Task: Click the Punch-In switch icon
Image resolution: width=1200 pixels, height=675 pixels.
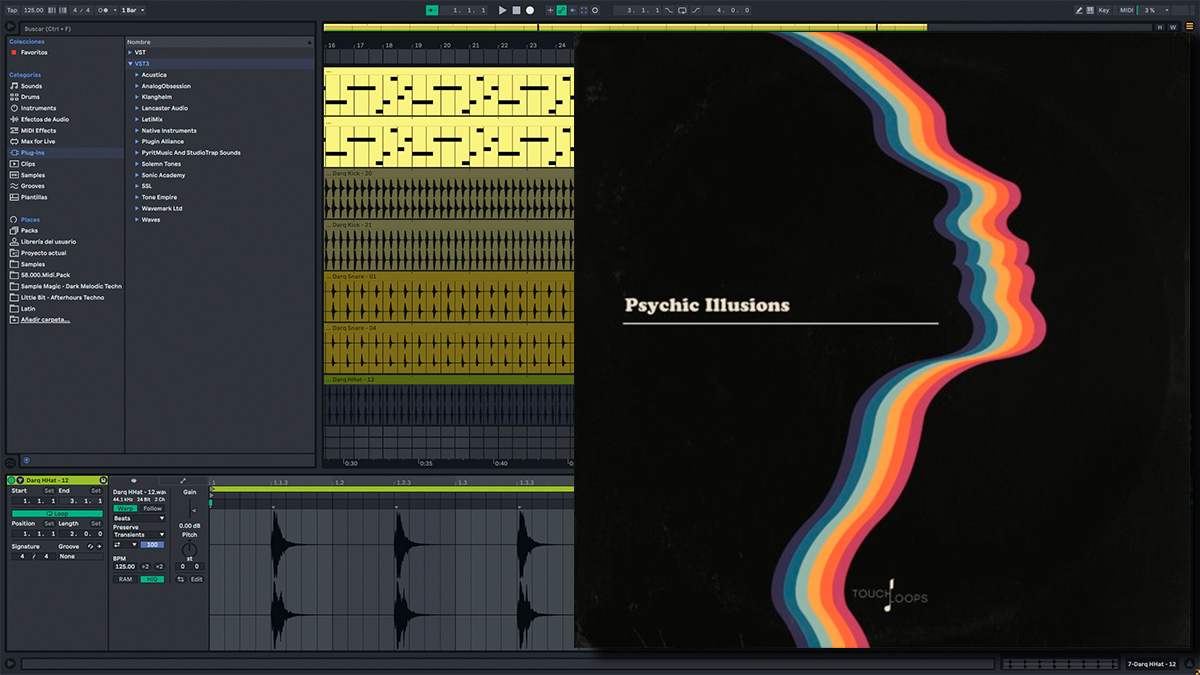Action: coord(668,10)
